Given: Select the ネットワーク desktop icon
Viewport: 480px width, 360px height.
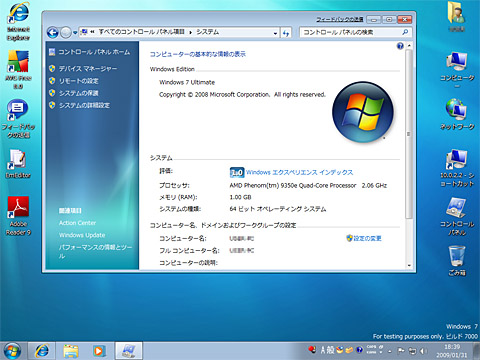Looking at the screenshot, I should 457,114.
